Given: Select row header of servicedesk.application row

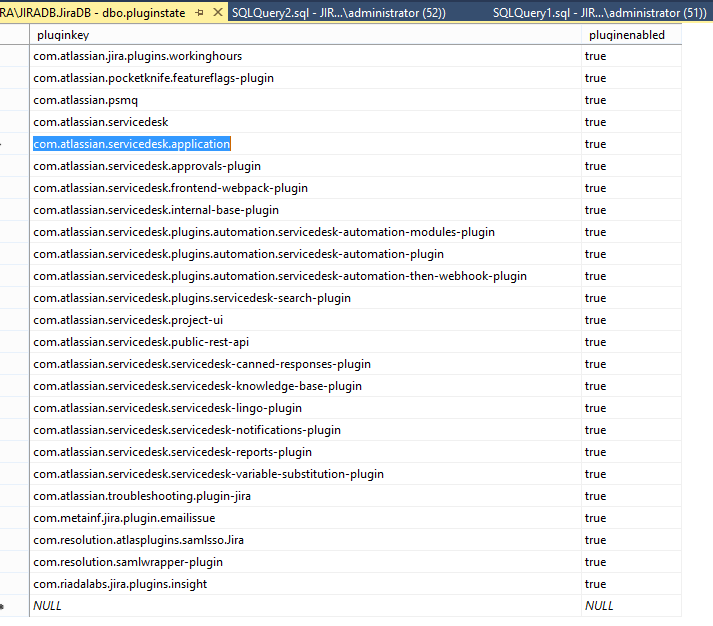Looking at the screenshot, I should tap(15, 144).
